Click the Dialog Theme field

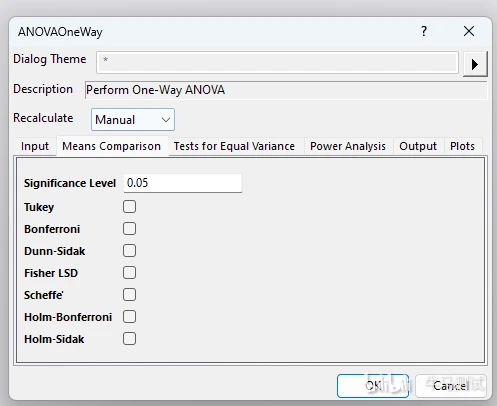point(277,62)
